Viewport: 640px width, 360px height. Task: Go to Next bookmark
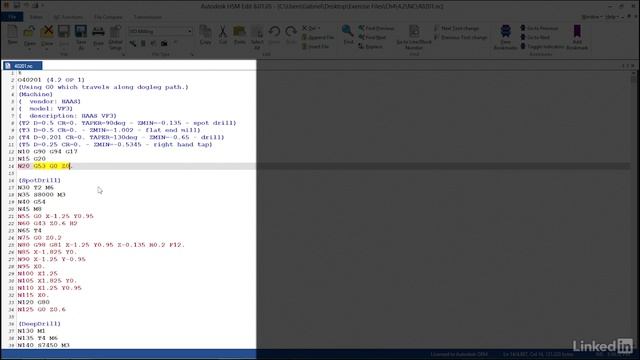(535, 37)
